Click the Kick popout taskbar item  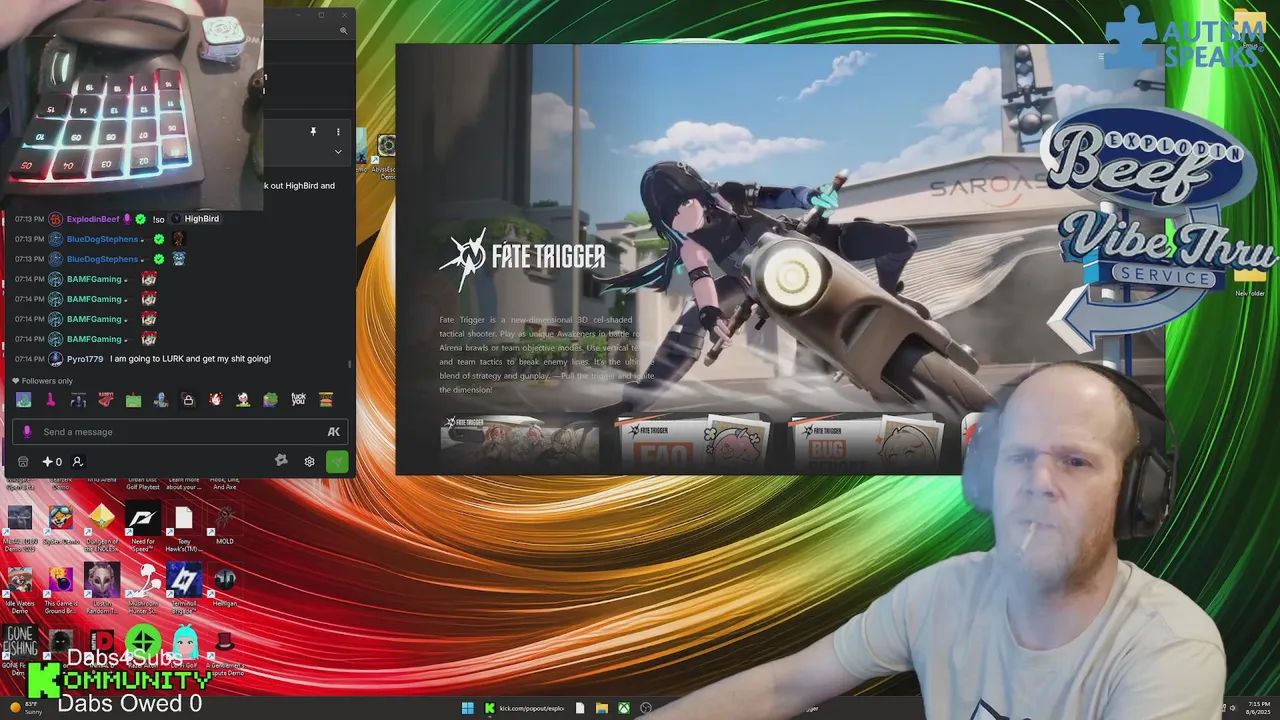[525, 708]
